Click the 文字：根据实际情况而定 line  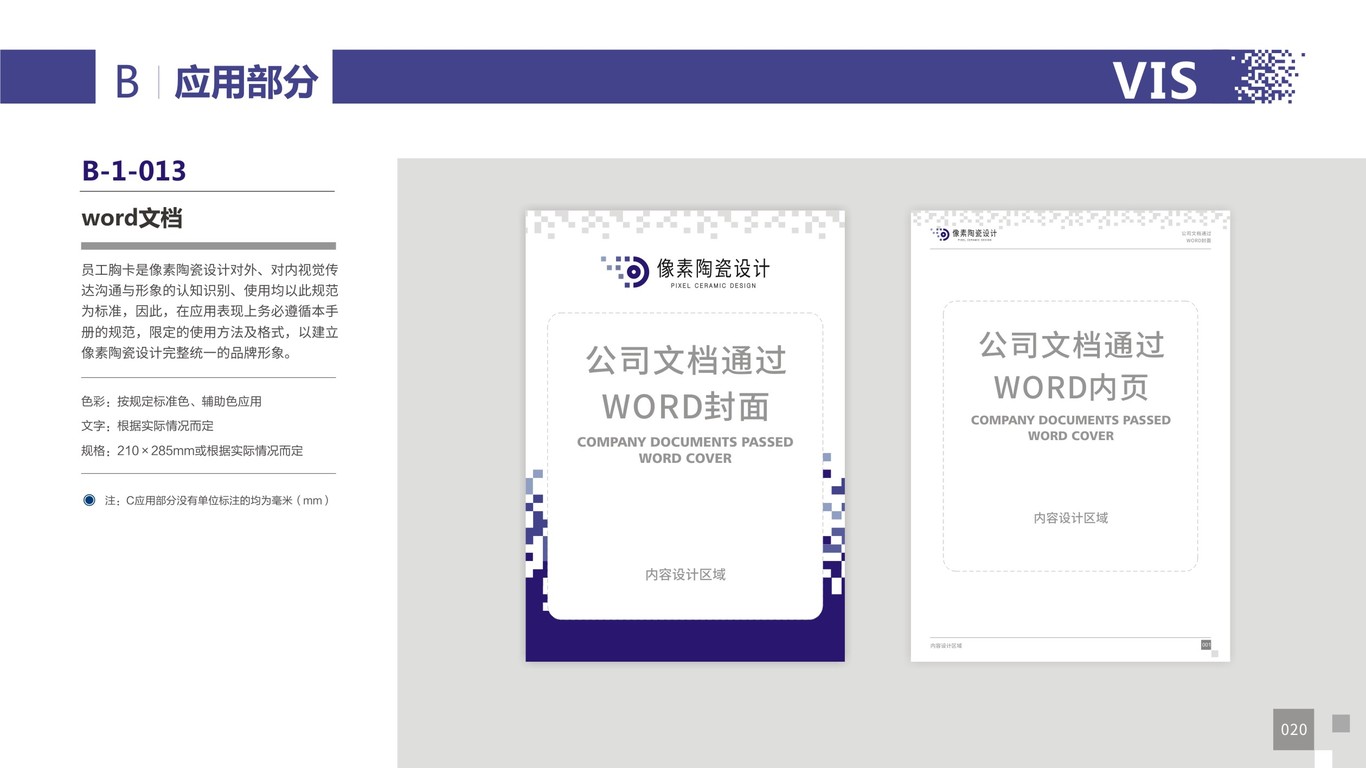(x=147, y=426)
